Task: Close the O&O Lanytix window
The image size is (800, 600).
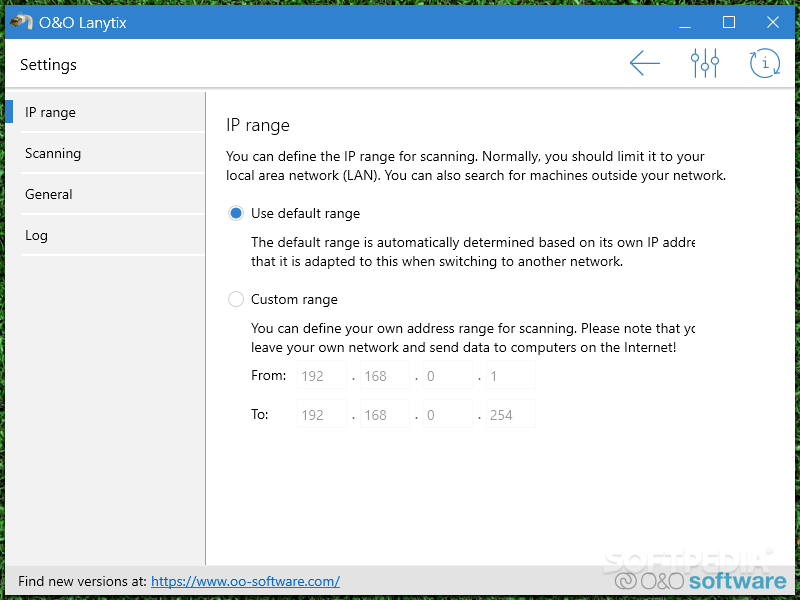Action: [773, 22]
